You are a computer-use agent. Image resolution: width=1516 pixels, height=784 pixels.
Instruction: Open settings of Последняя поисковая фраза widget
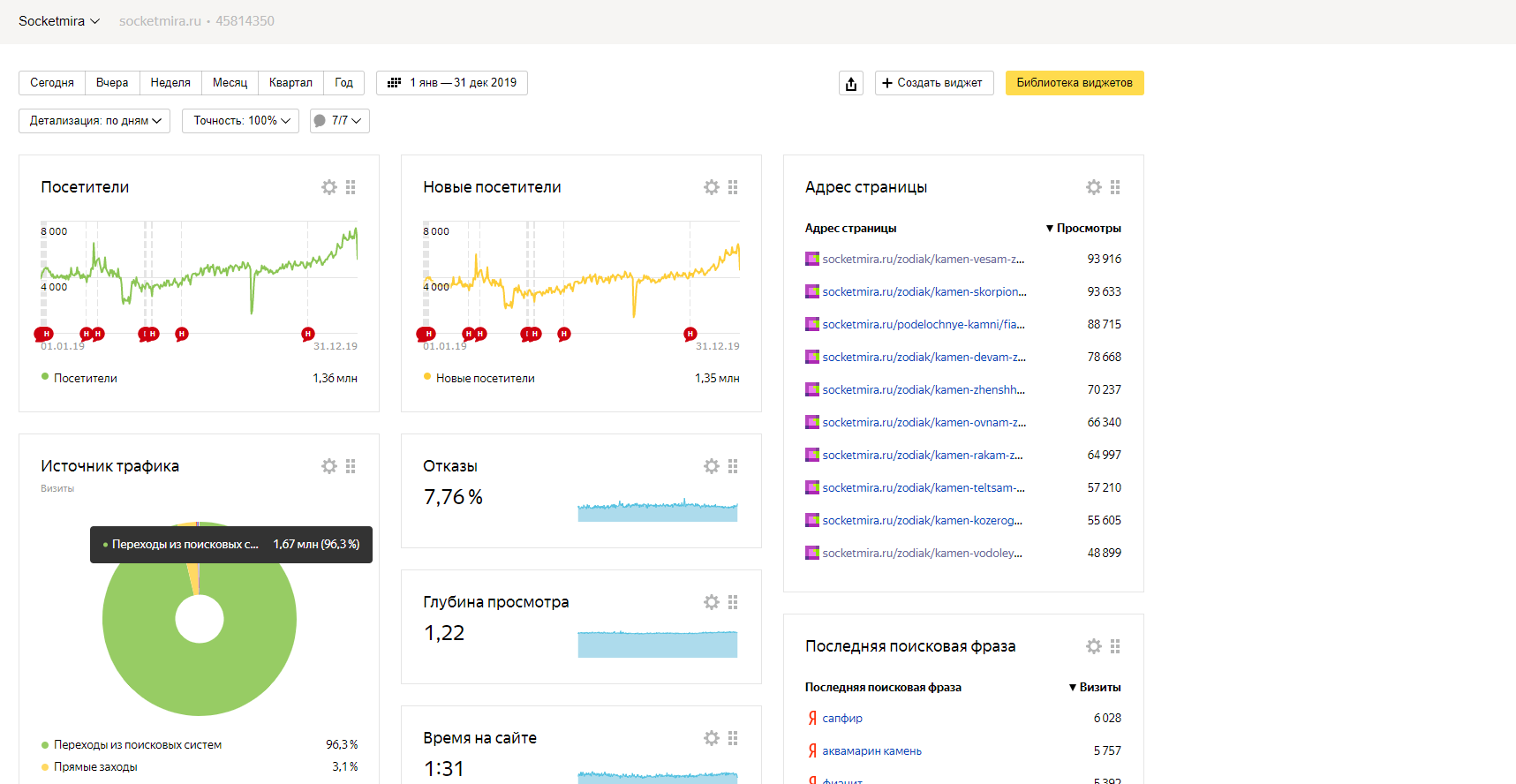(x=1094, y=646)
